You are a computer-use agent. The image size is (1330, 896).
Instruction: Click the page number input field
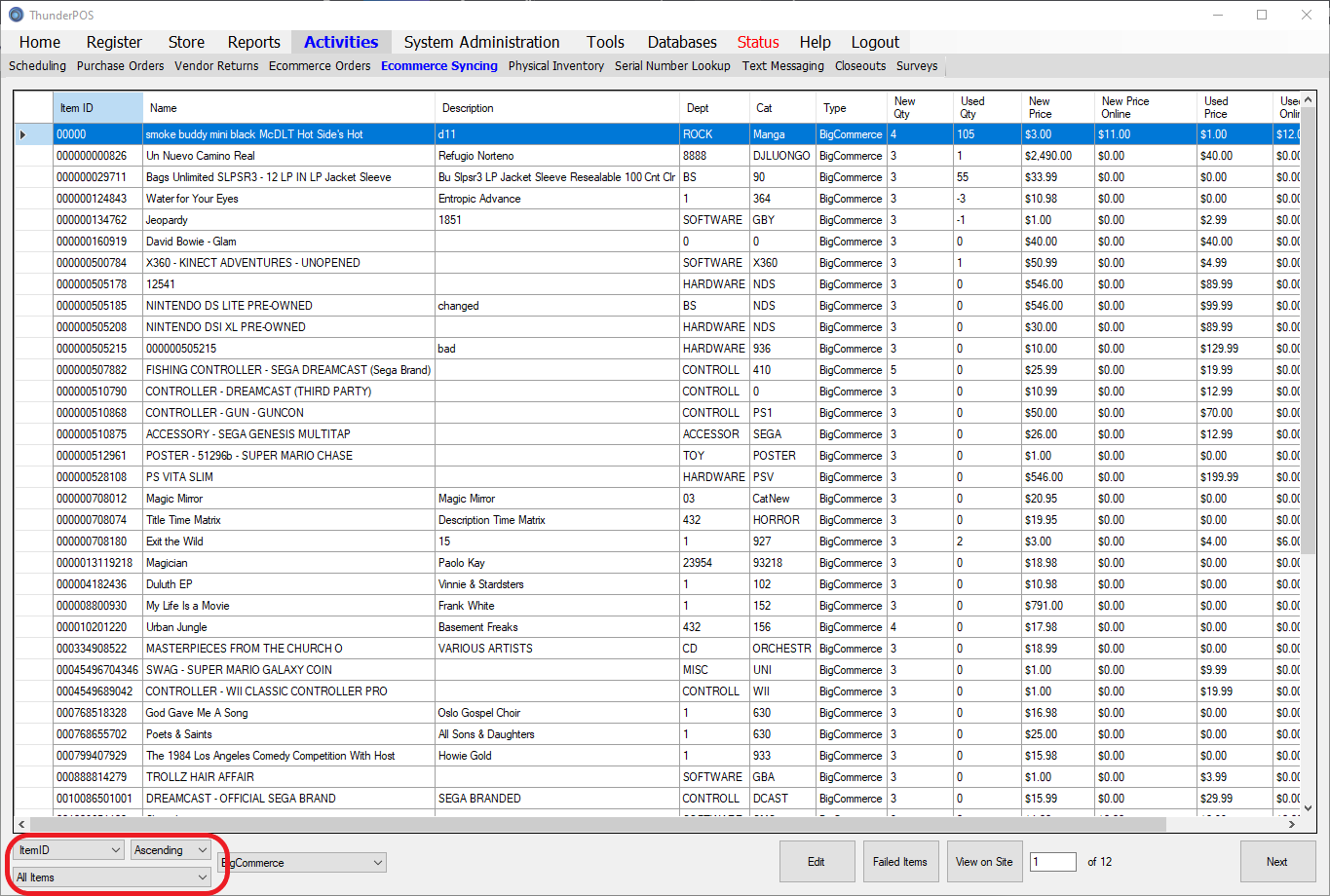point(1053,862)
